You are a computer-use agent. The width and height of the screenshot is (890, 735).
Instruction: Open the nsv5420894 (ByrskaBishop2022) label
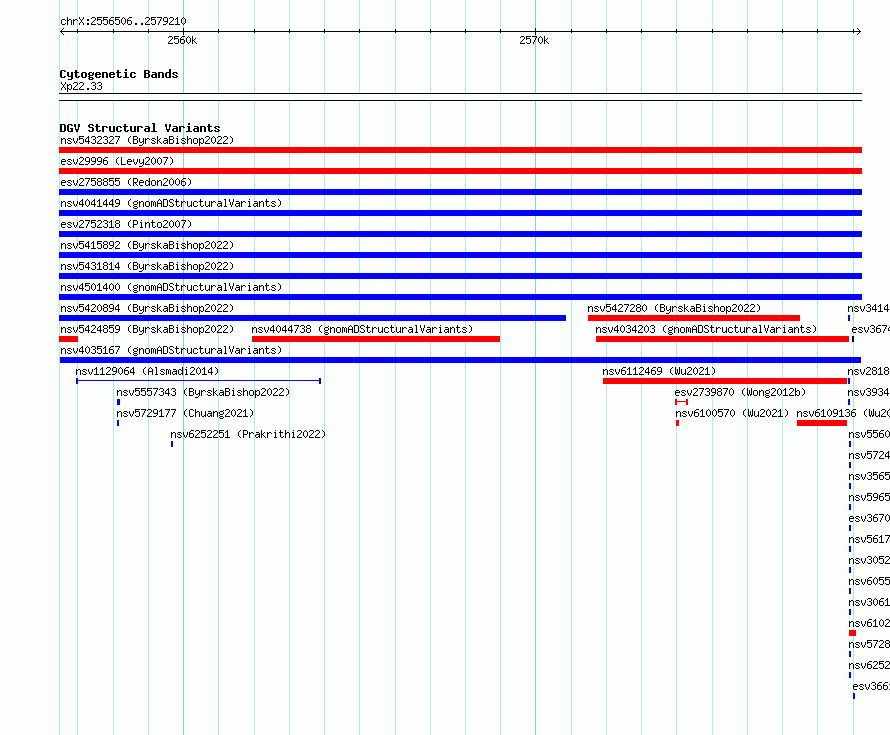147,308
